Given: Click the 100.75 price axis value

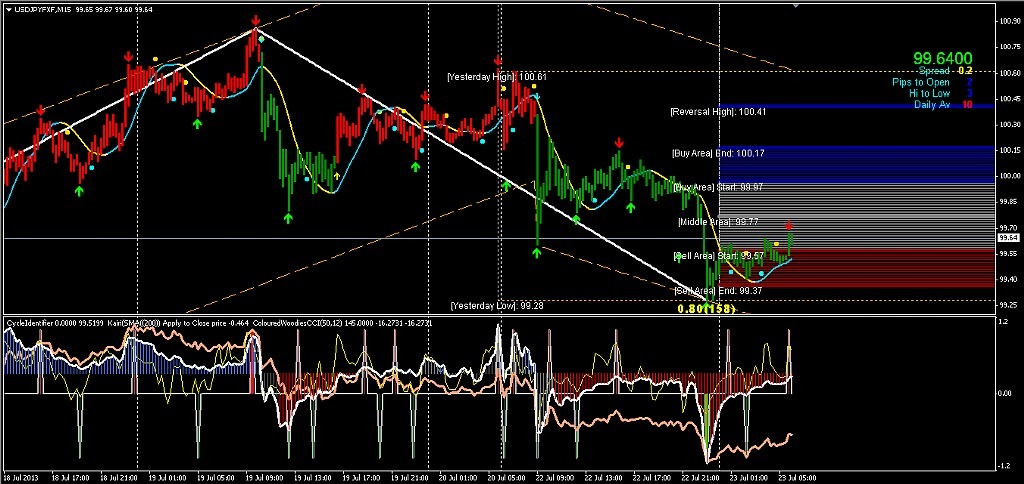Looking at the screenshot, I should [x=1010, y=47].
